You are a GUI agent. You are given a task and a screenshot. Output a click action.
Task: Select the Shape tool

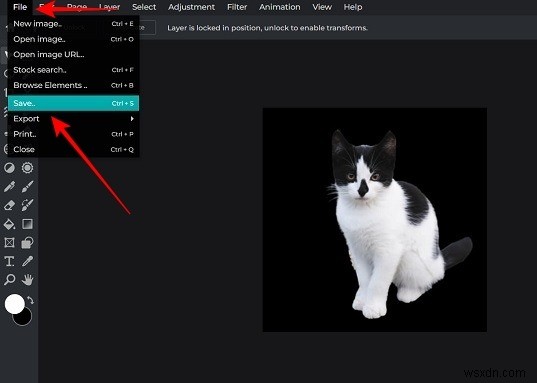click(x=27, y=243)
